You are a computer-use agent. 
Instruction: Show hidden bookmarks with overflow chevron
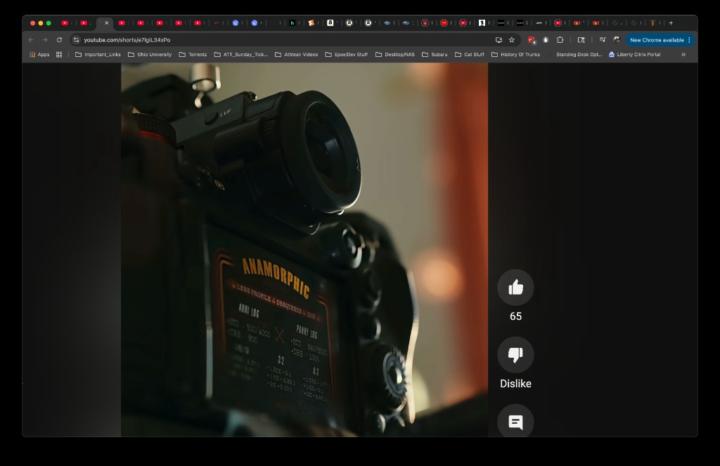pyautogui.click(x=683, y=54)
